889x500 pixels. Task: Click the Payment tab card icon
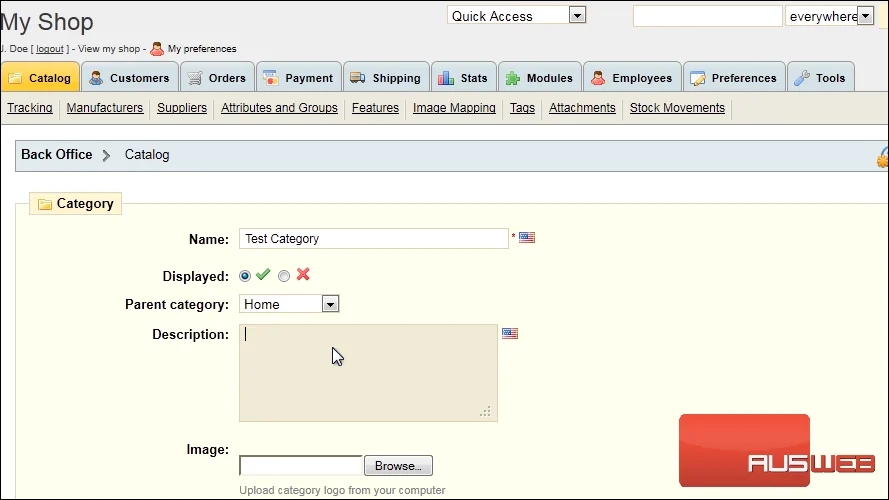click(271, 78)
